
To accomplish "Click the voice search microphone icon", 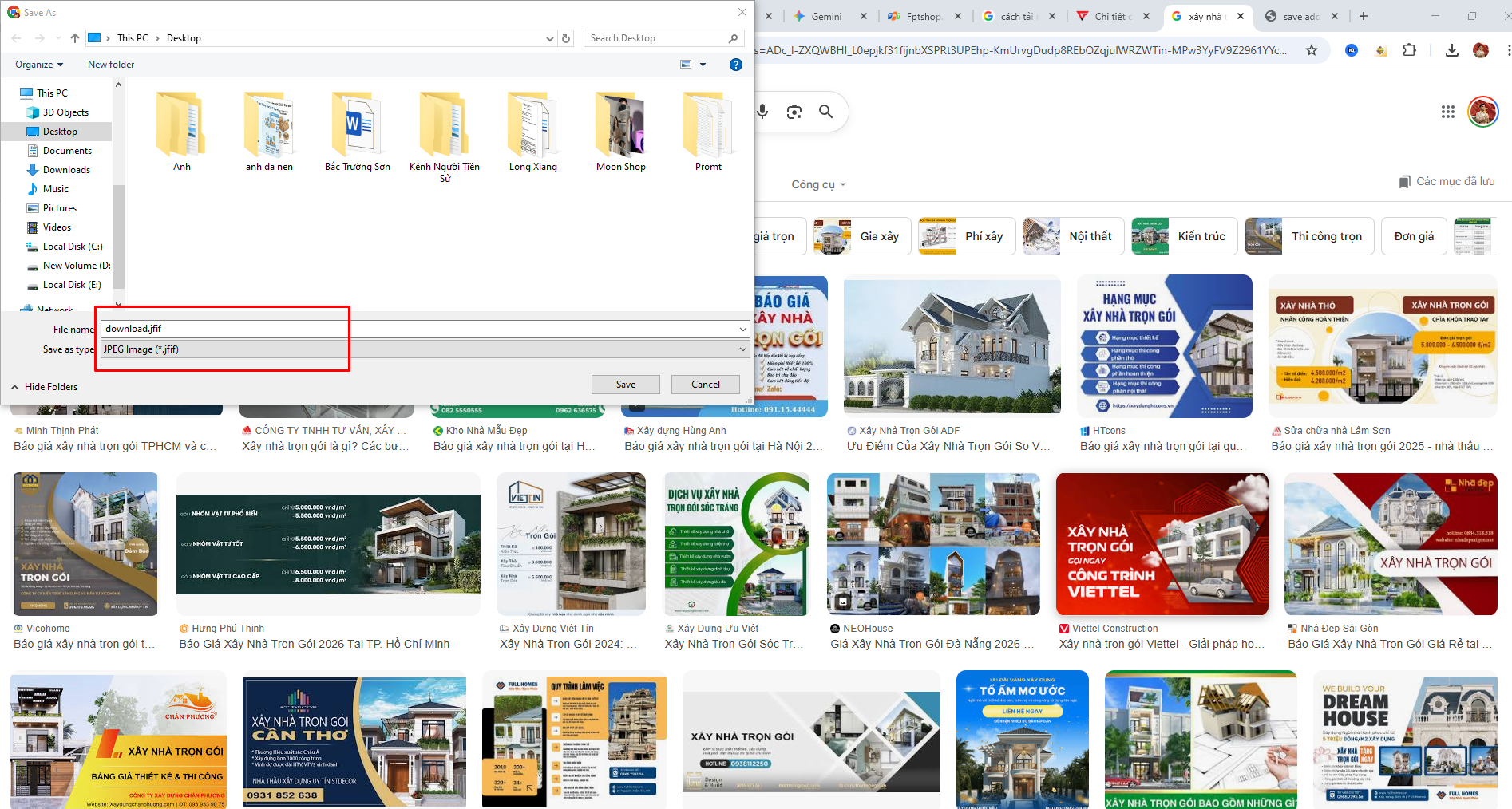I will [x=762, y=112].
